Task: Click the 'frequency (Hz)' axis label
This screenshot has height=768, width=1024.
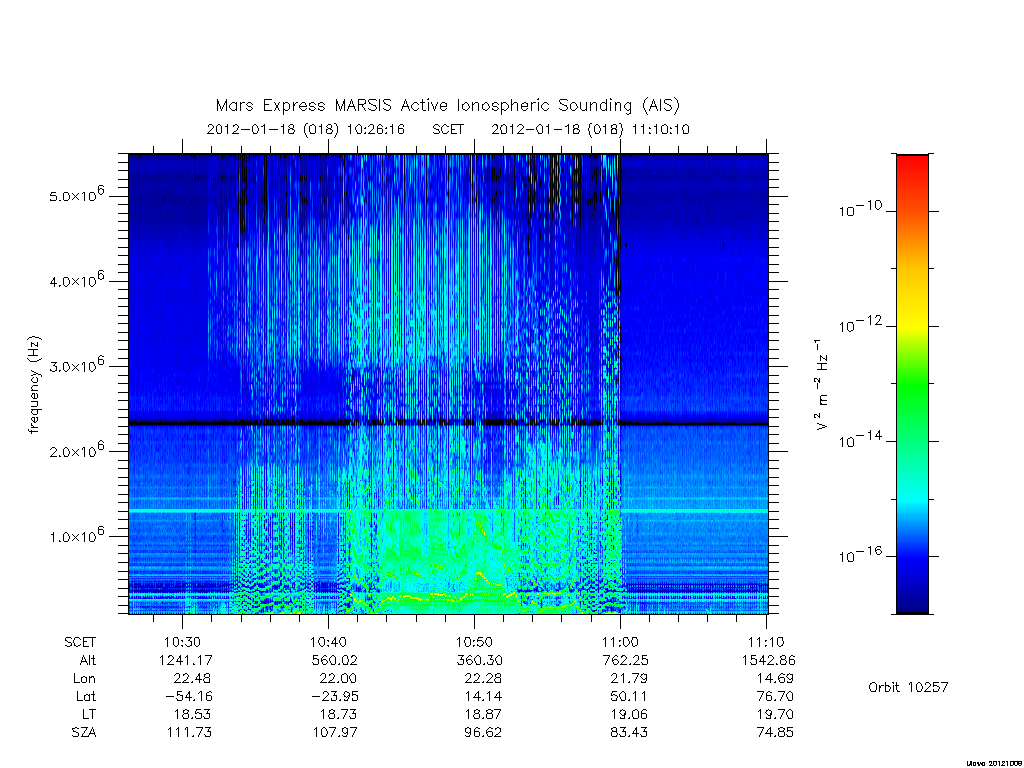Action: click(34, 384)
